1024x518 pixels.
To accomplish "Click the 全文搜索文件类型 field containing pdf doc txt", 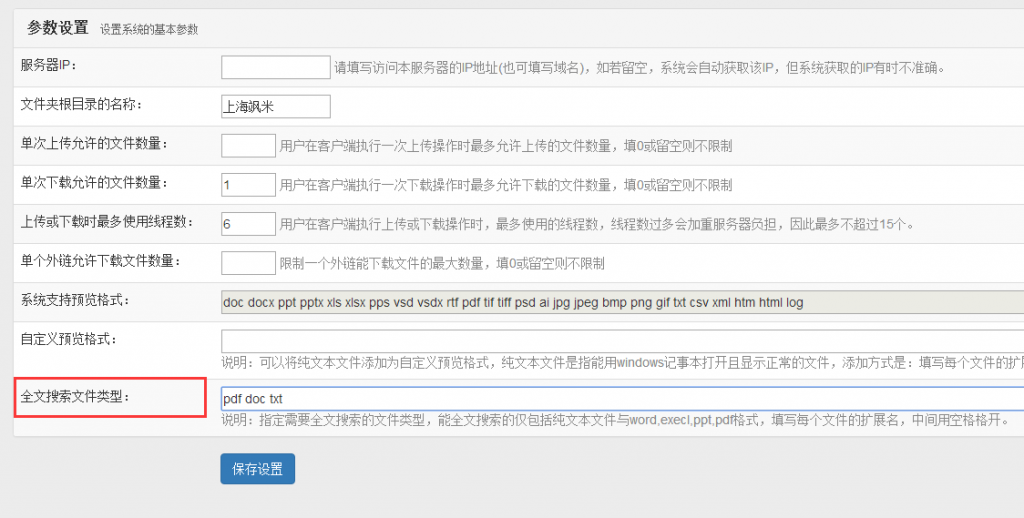I will [x=620, y=398].
